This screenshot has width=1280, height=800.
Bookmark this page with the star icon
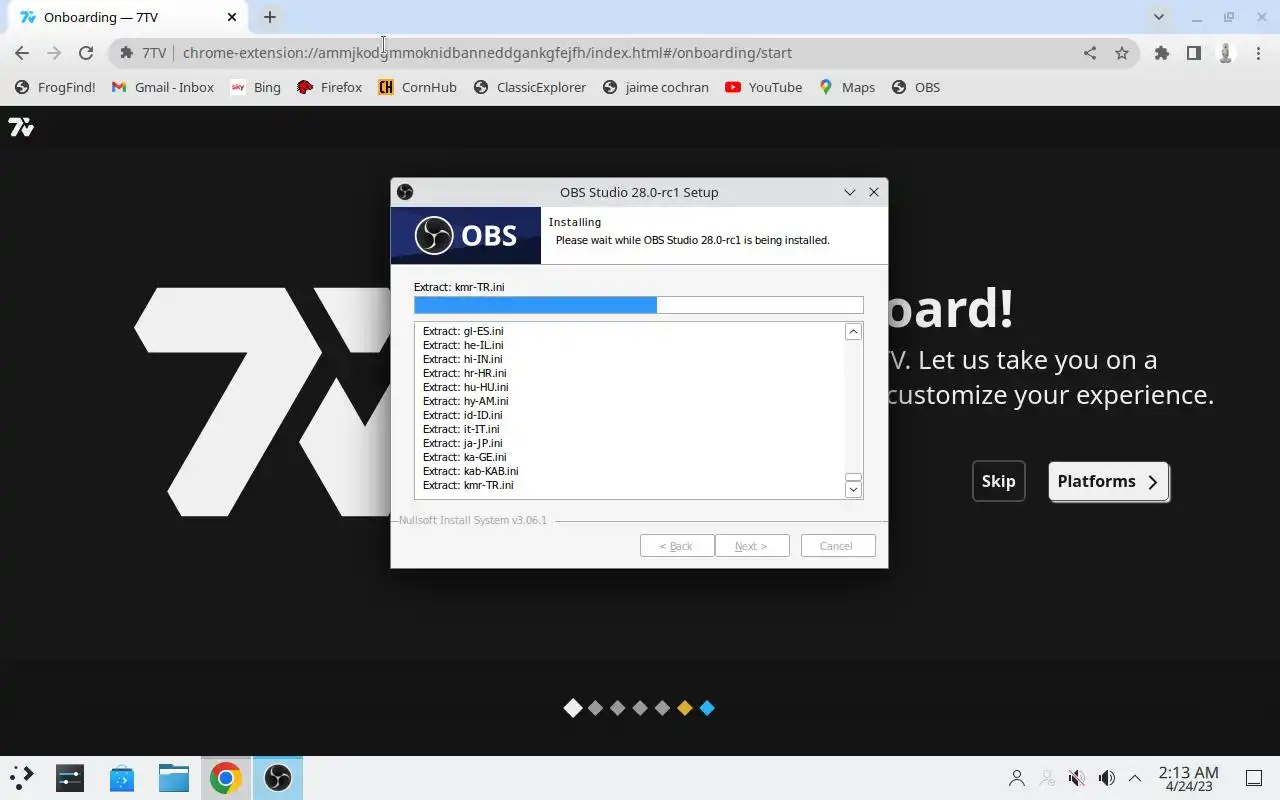(1122, 53)
